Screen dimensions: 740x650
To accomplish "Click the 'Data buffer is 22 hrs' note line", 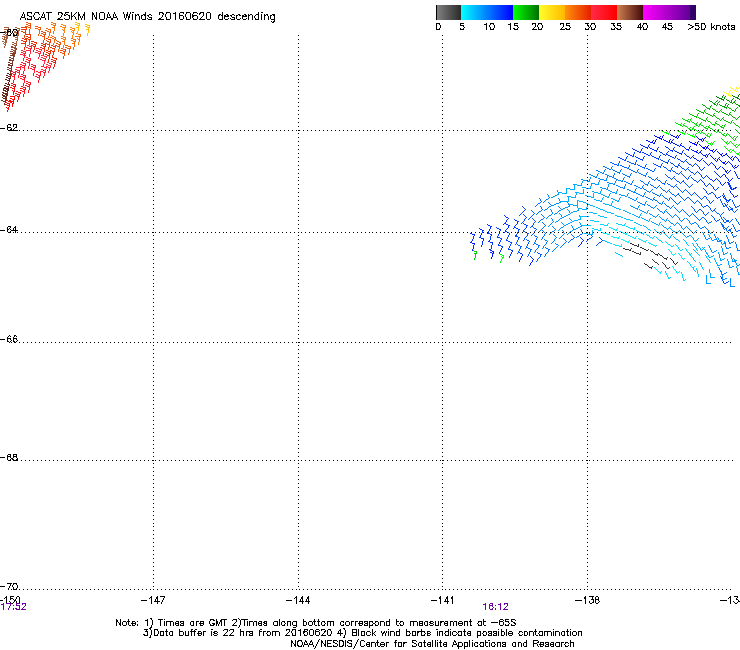I will [x=362, y=633].
